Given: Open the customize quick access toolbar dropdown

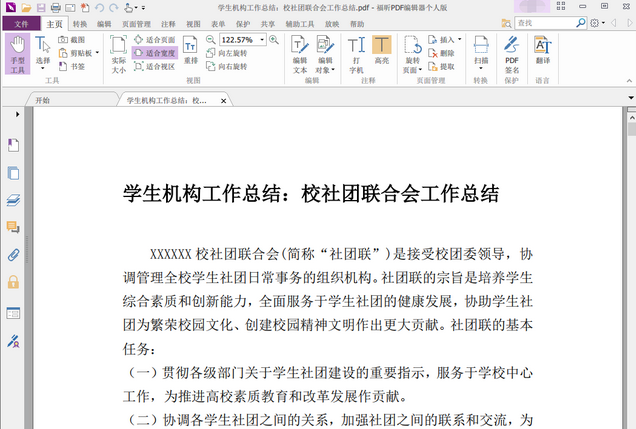Looking at the screenshot, I should [x=143, y=7].
